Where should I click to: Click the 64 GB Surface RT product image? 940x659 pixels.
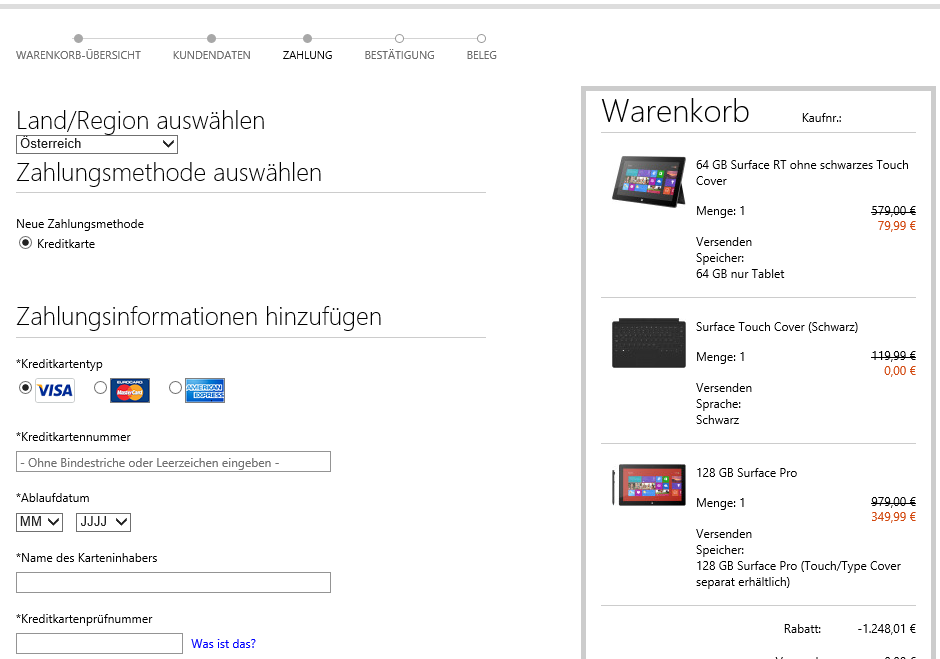click(x=647, y=181)
